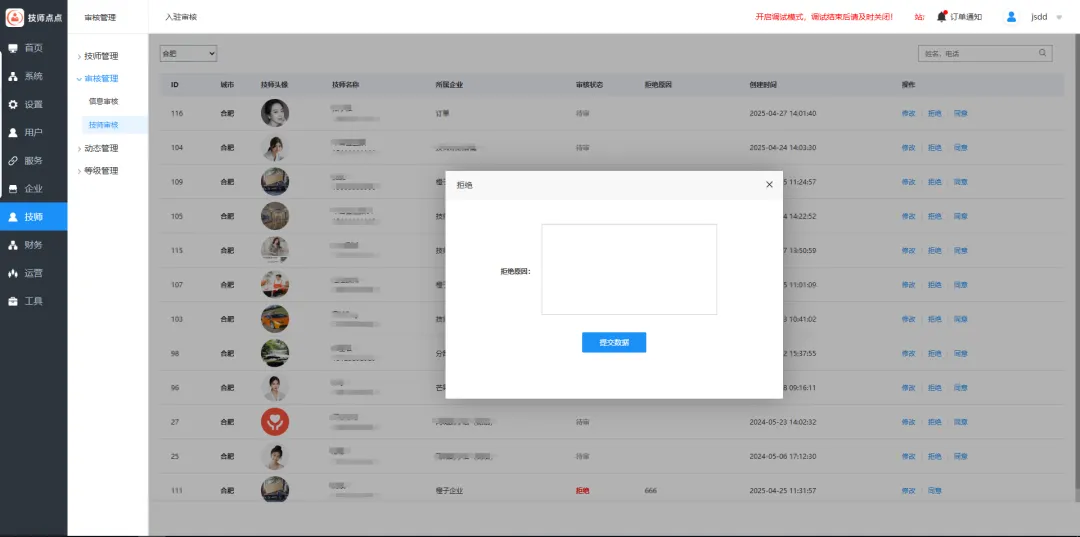Click into the 拒绝原因 text area
Viewport: 1080px width, 537px height.
(x=629, y=269)
